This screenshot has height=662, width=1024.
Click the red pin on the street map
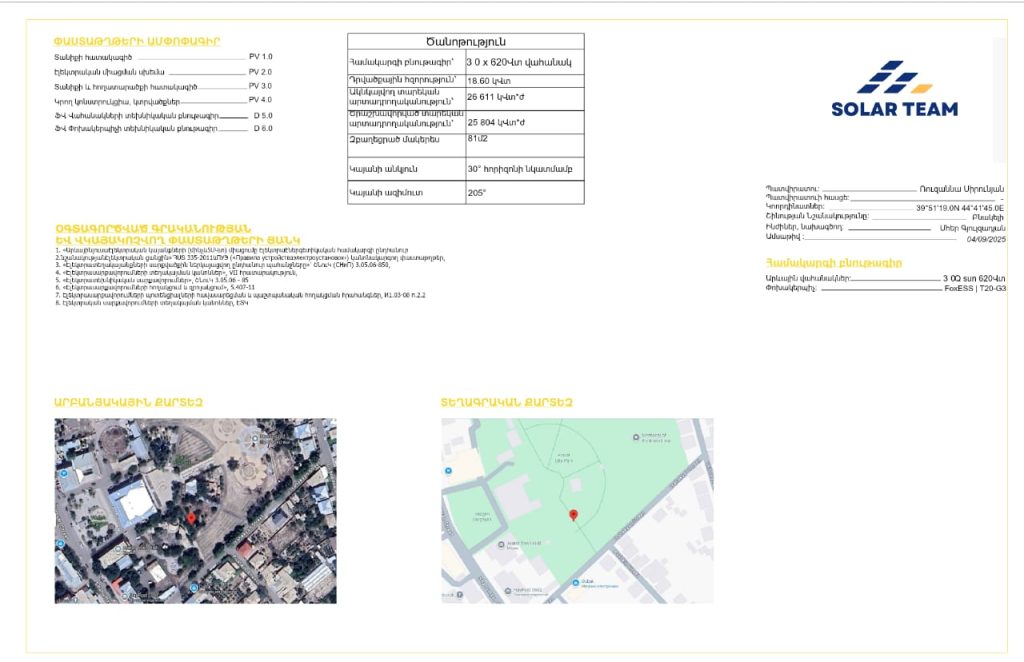tap(573, 515)
